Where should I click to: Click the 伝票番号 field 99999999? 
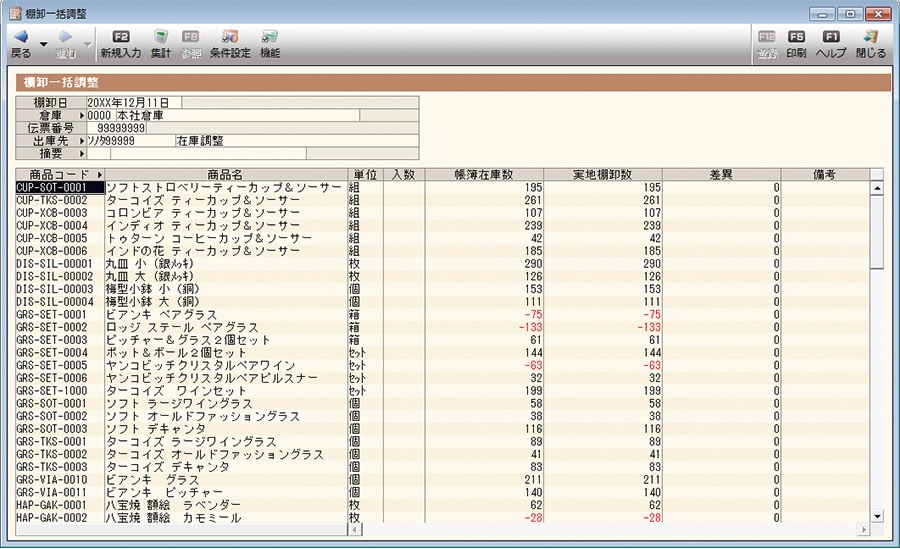point(117,128)
